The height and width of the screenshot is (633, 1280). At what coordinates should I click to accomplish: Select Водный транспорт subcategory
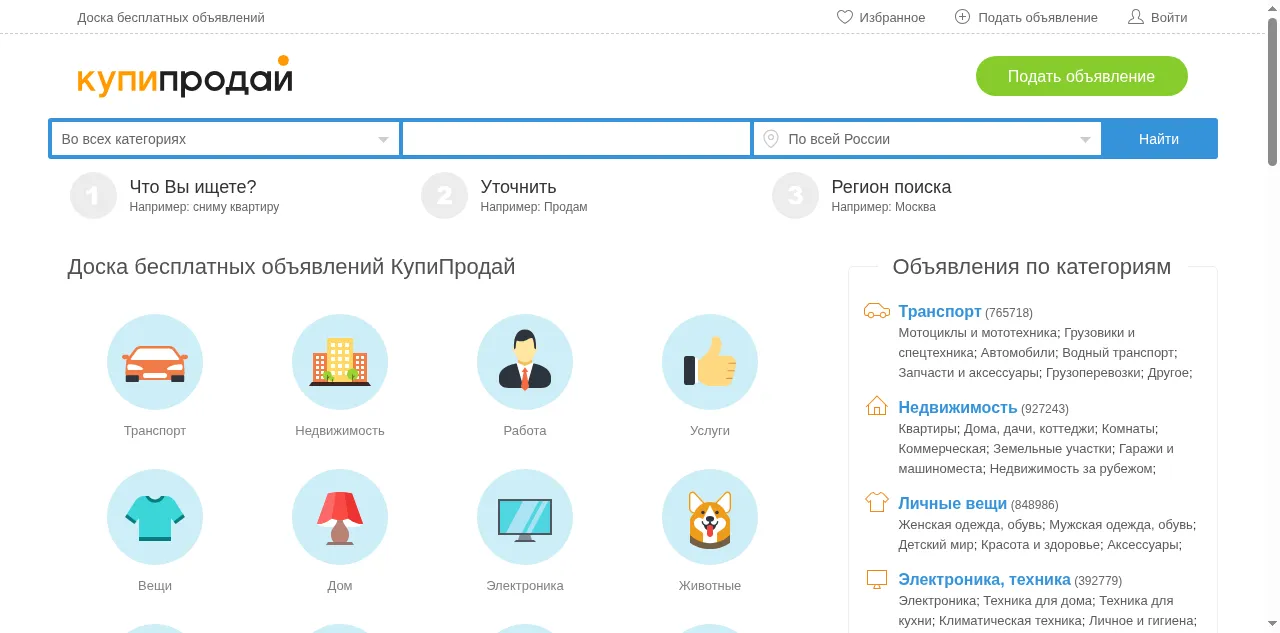click(1117, 352)
